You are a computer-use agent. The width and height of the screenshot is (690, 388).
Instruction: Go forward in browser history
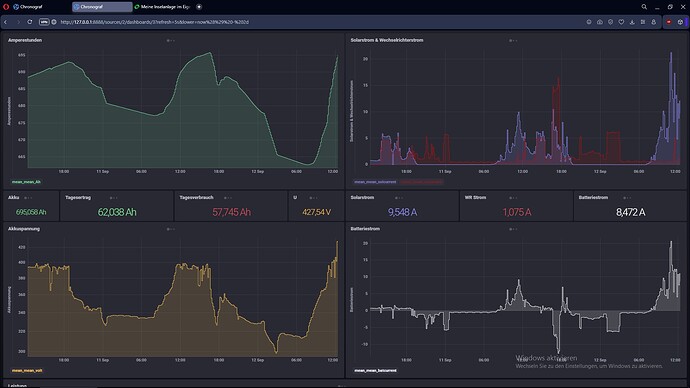coord(18,22)
